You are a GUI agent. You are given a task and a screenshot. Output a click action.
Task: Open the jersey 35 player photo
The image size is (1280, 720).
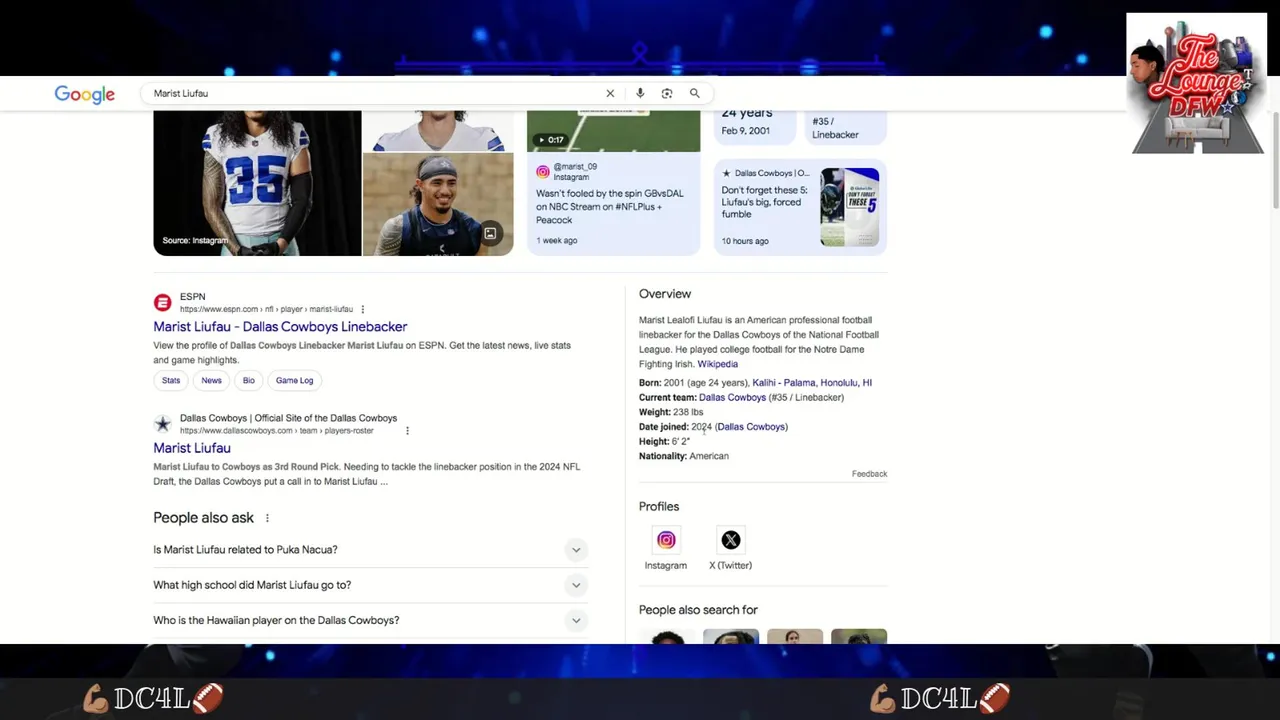click(x=257, y=183)
